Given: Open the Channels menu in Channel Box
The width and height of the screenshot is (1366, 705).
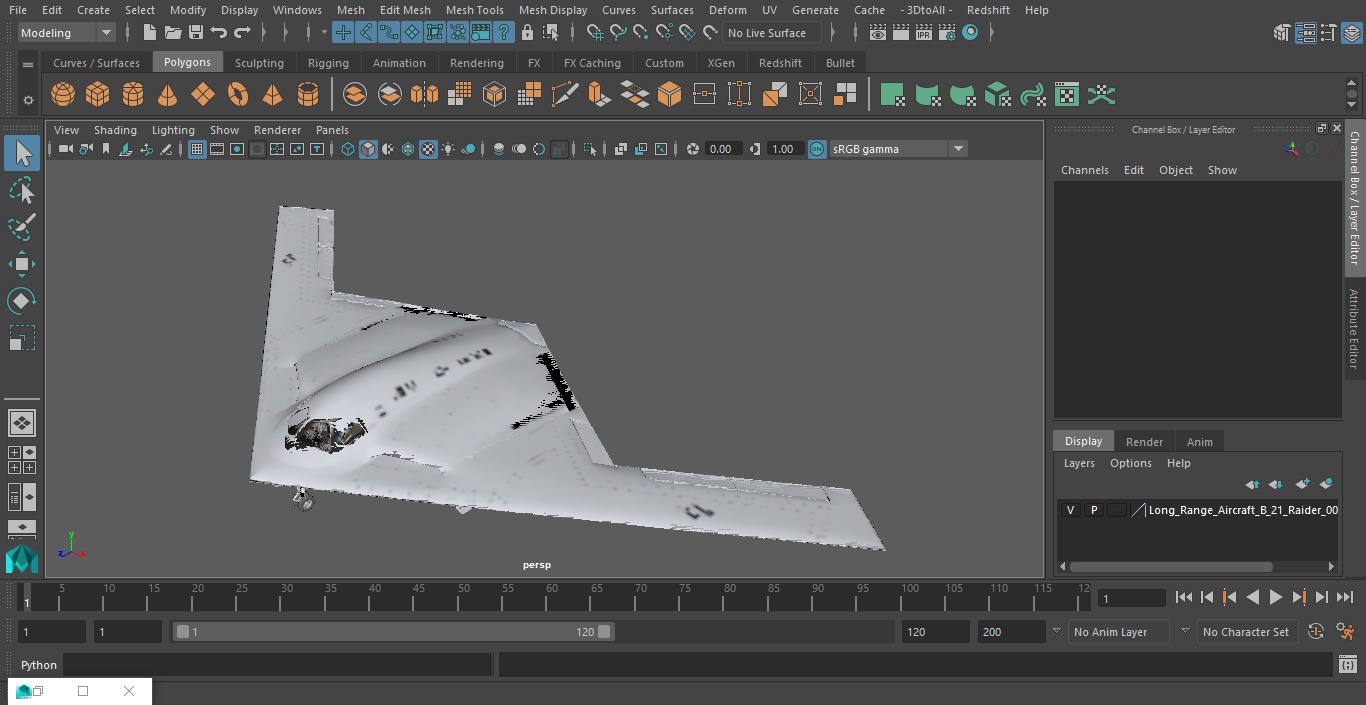Looking at the screenshot, I should [1085, 170].
